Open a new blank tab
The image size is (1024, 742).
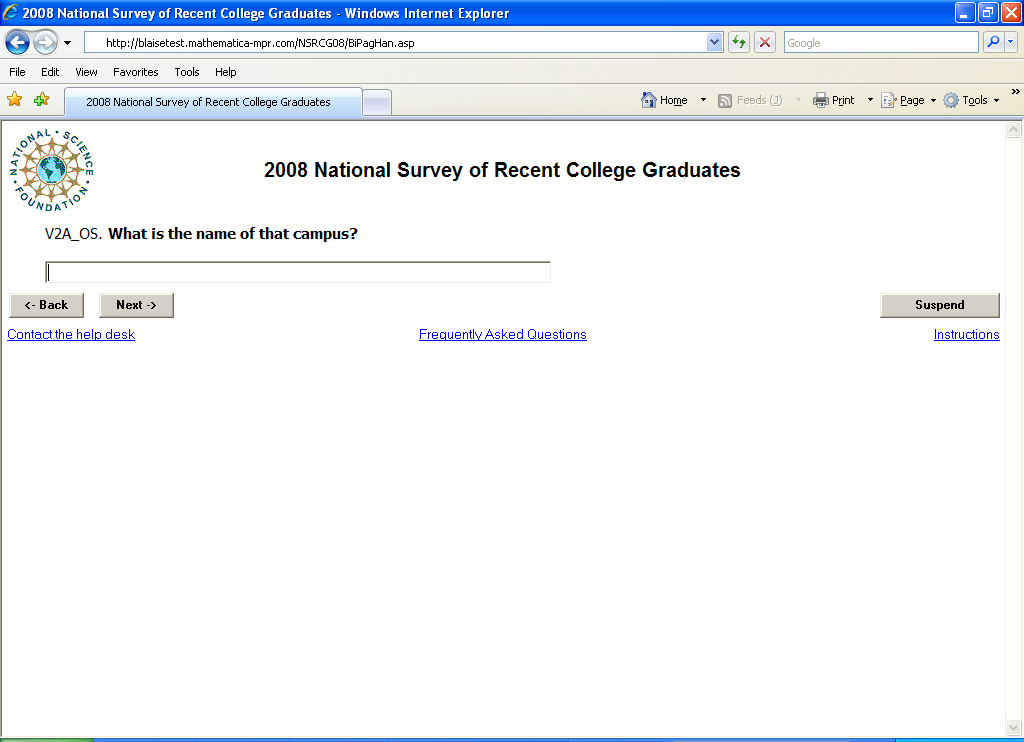click(377, 103)
